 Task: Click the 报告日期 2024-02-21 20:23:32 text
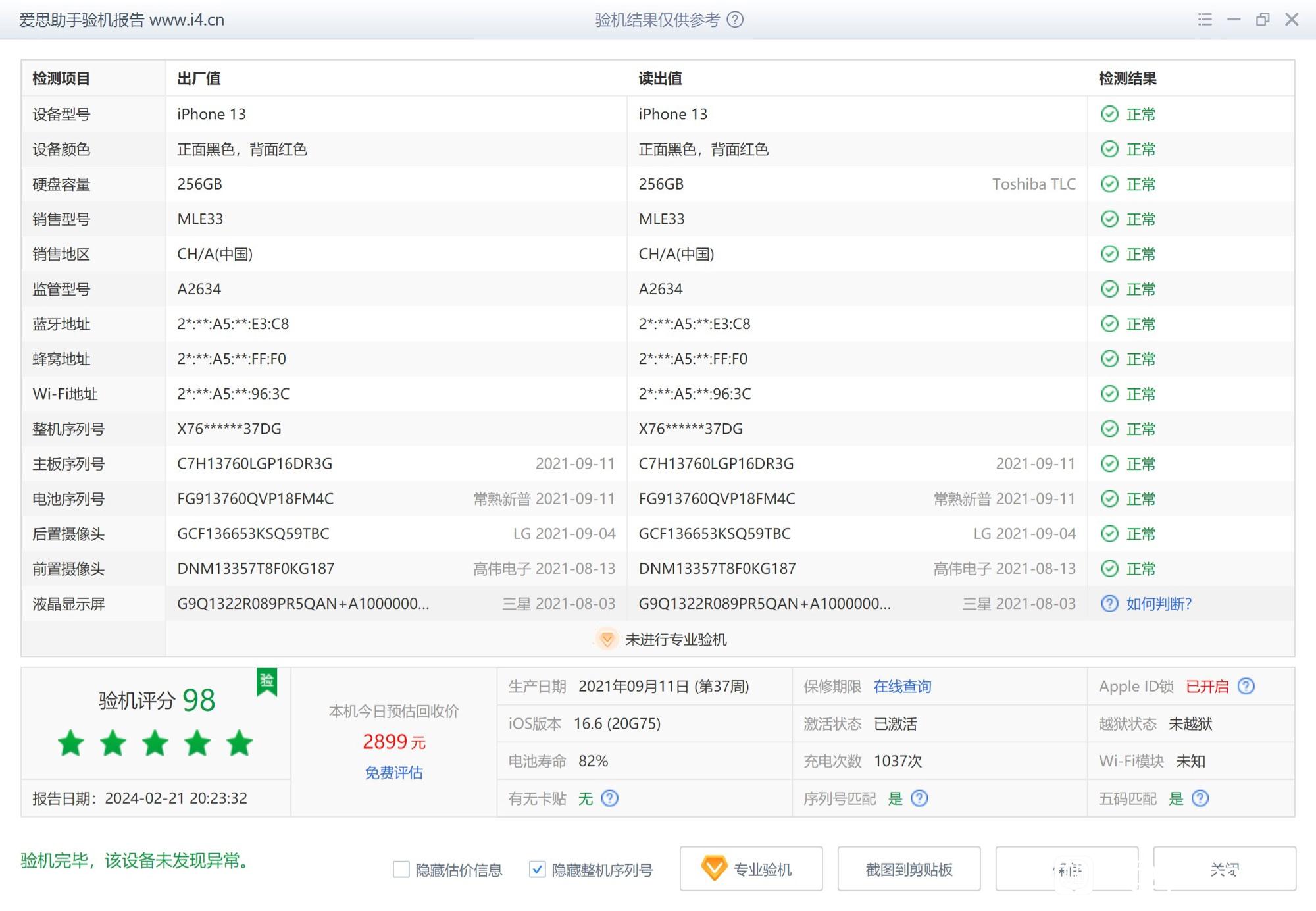point(139,798)
